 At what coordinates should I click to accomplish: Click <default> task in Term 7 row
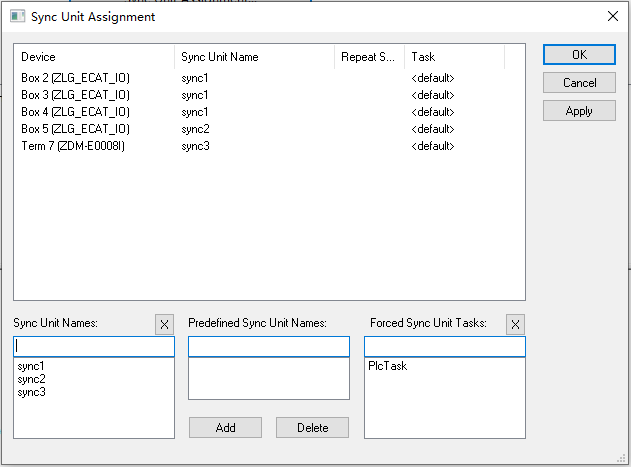pos(433,146)
